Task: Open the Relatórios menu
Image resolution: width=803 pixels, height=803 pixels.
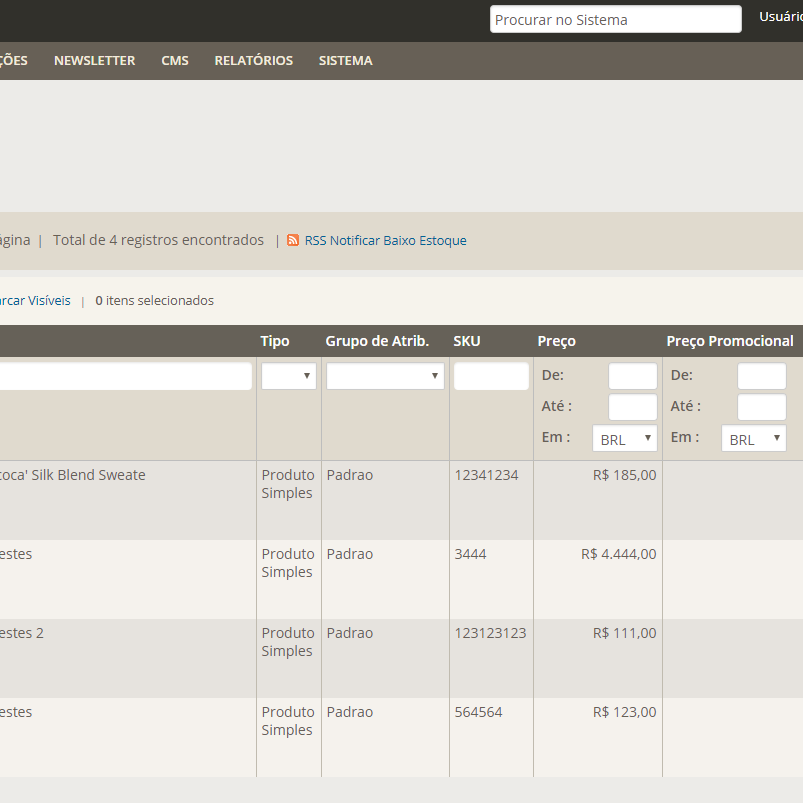Action: click(253, 60)
